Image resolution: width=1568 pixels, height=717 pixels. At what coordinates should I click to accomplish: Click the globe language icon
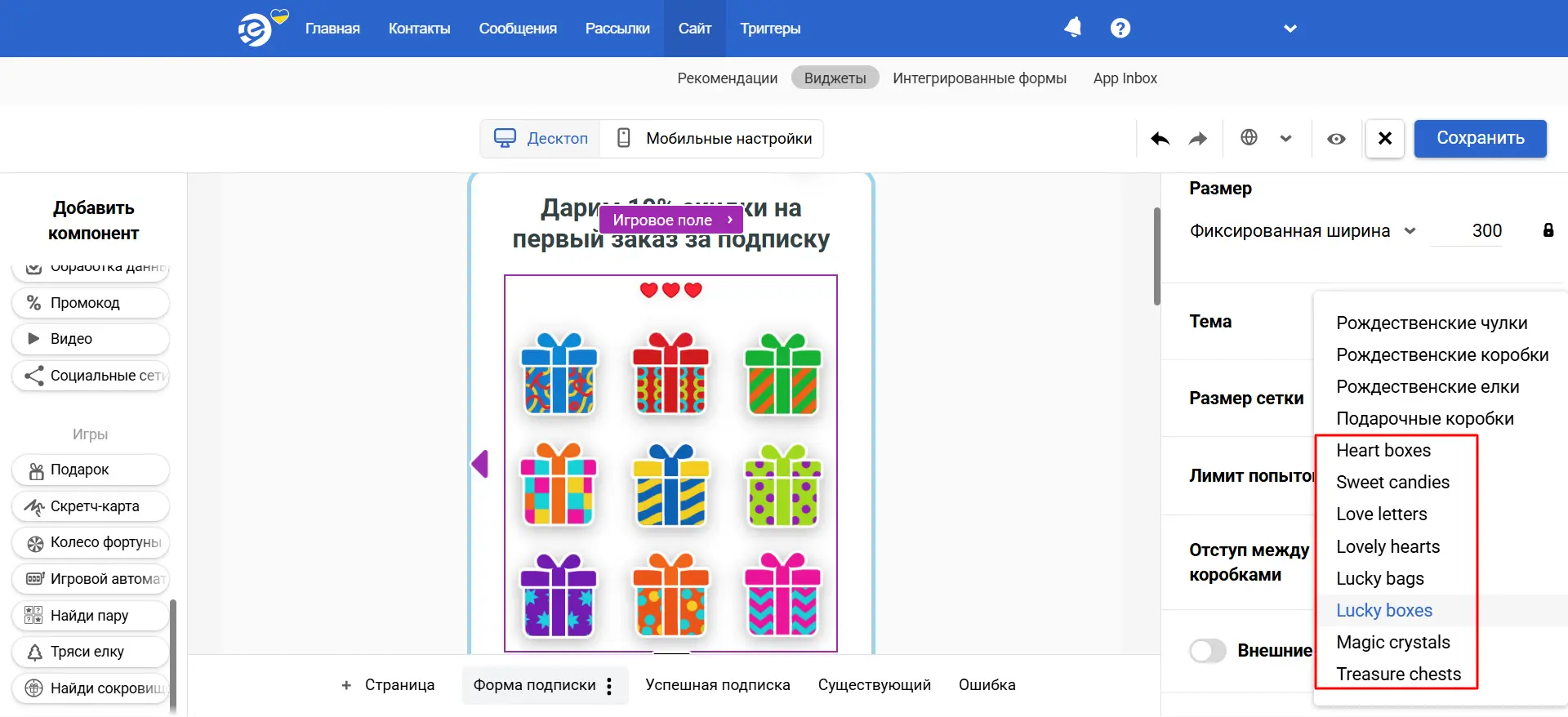(x=1249, y=138)
